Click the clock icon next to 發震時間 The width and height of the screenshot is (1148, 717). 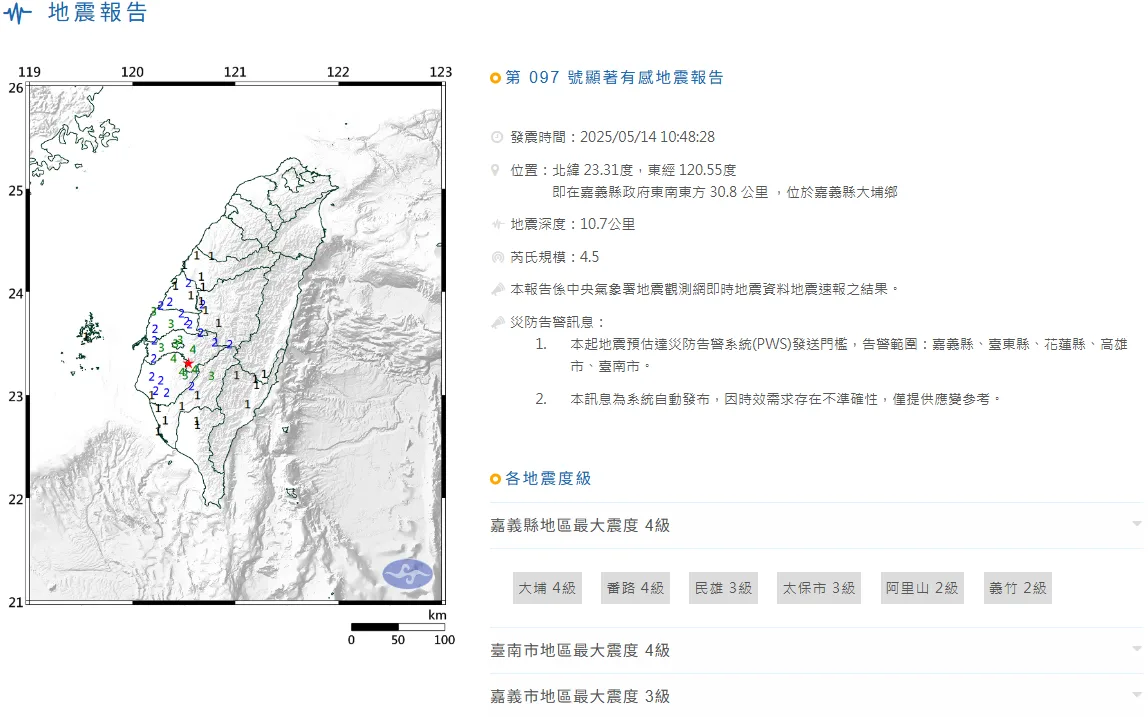coord(497,137)
